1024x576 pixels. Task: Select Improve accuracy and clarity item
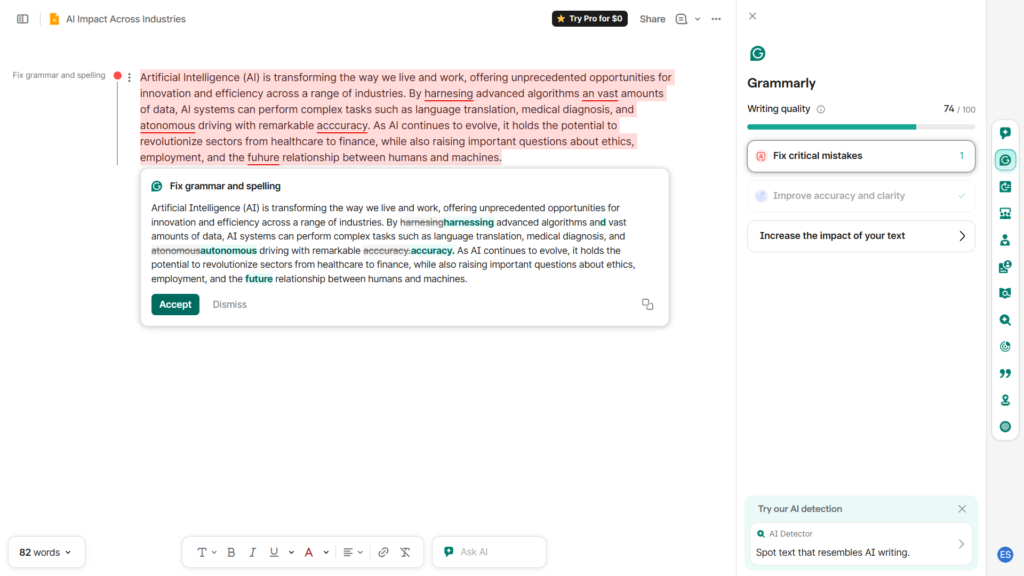[x=861, y=196]
